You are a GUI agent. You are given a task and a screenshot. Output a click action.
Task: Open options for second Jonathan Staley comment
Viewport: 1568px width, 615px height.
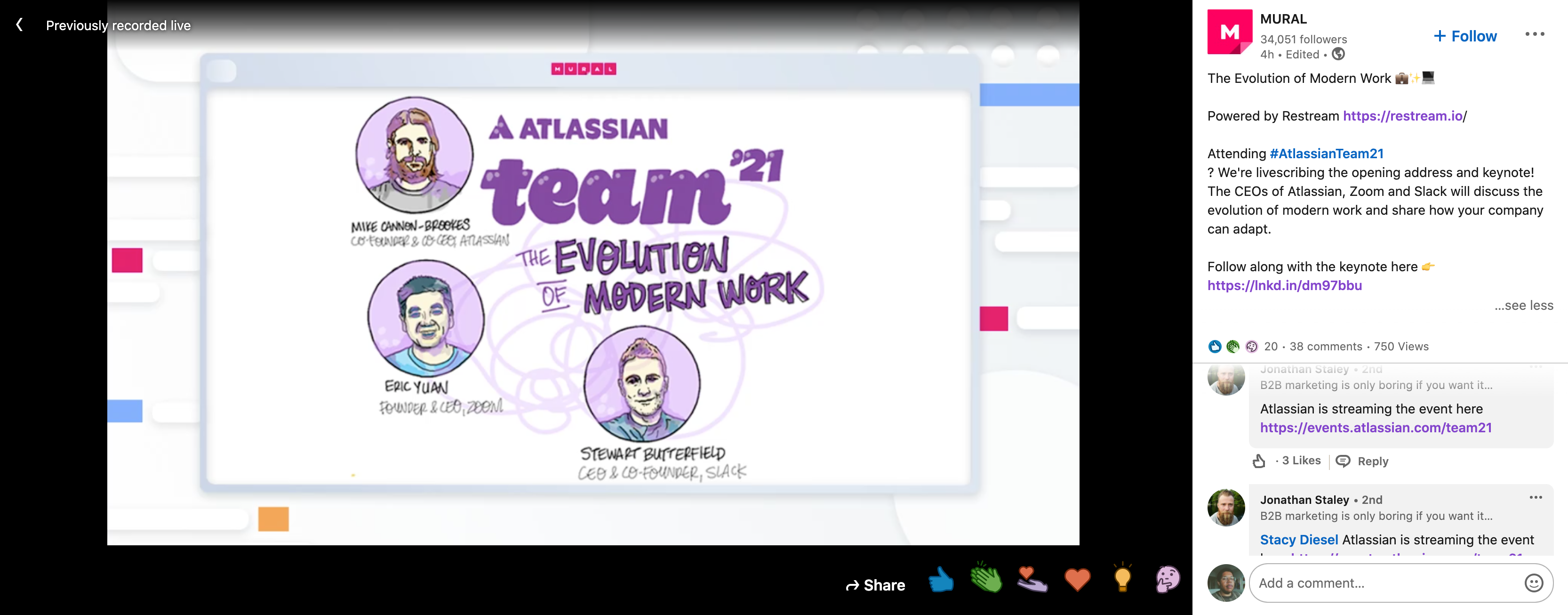(x=1535, y=497)
